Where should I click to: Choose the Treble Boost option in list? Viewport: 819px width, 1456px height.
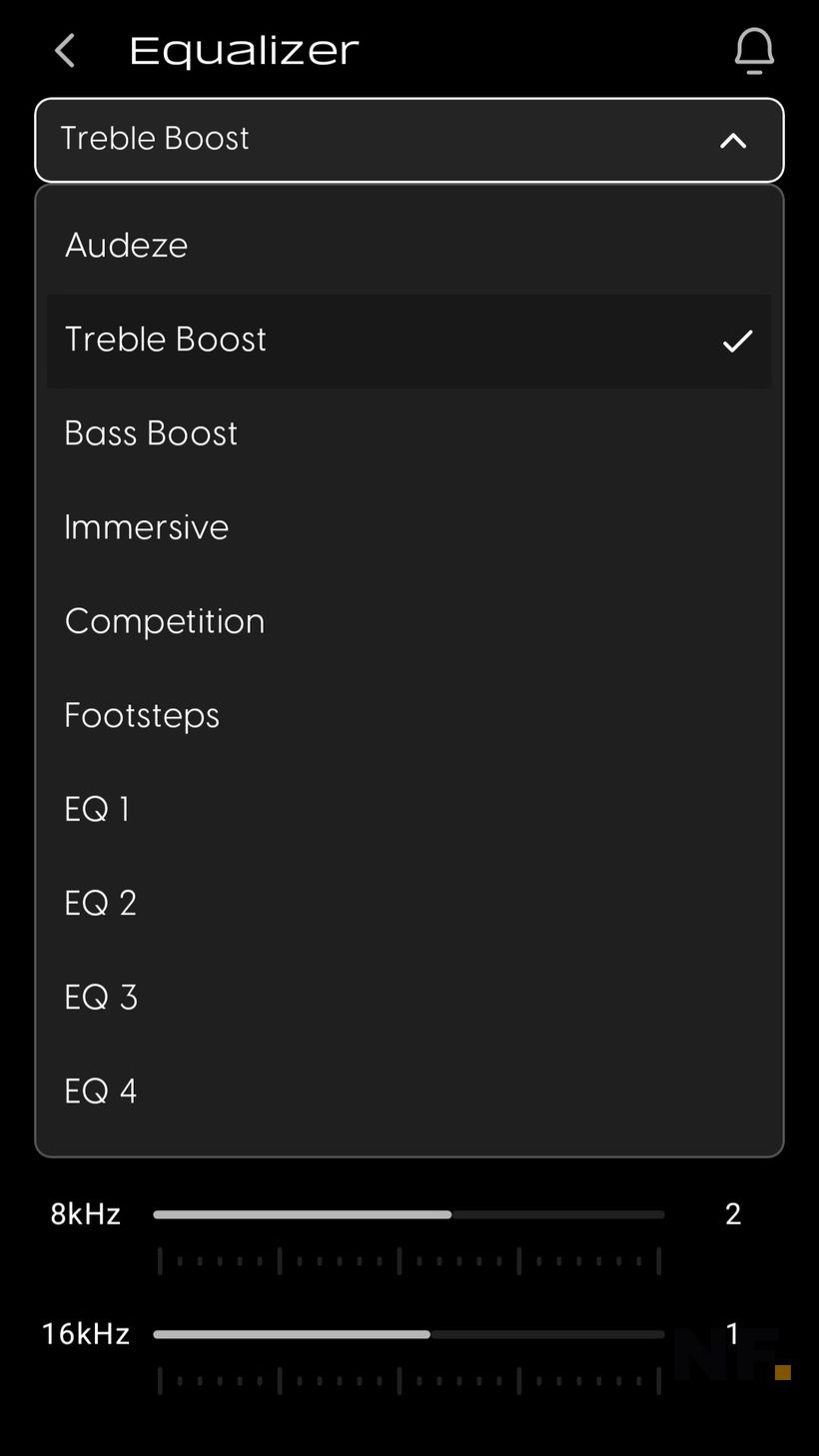tap(409, 341)
